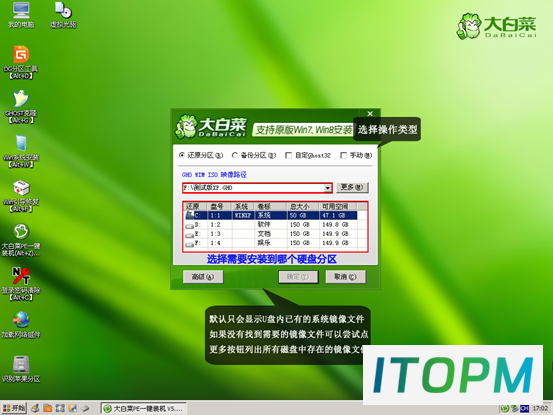
Task: Click the second system tray icon
Action: [x=515, y=409]
